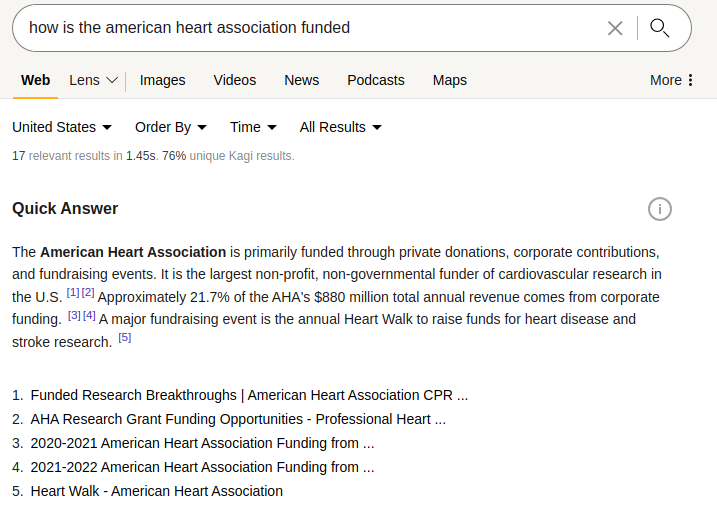Click citation reference [5]
Screen dimensions: 717x514
click(125, 338)
